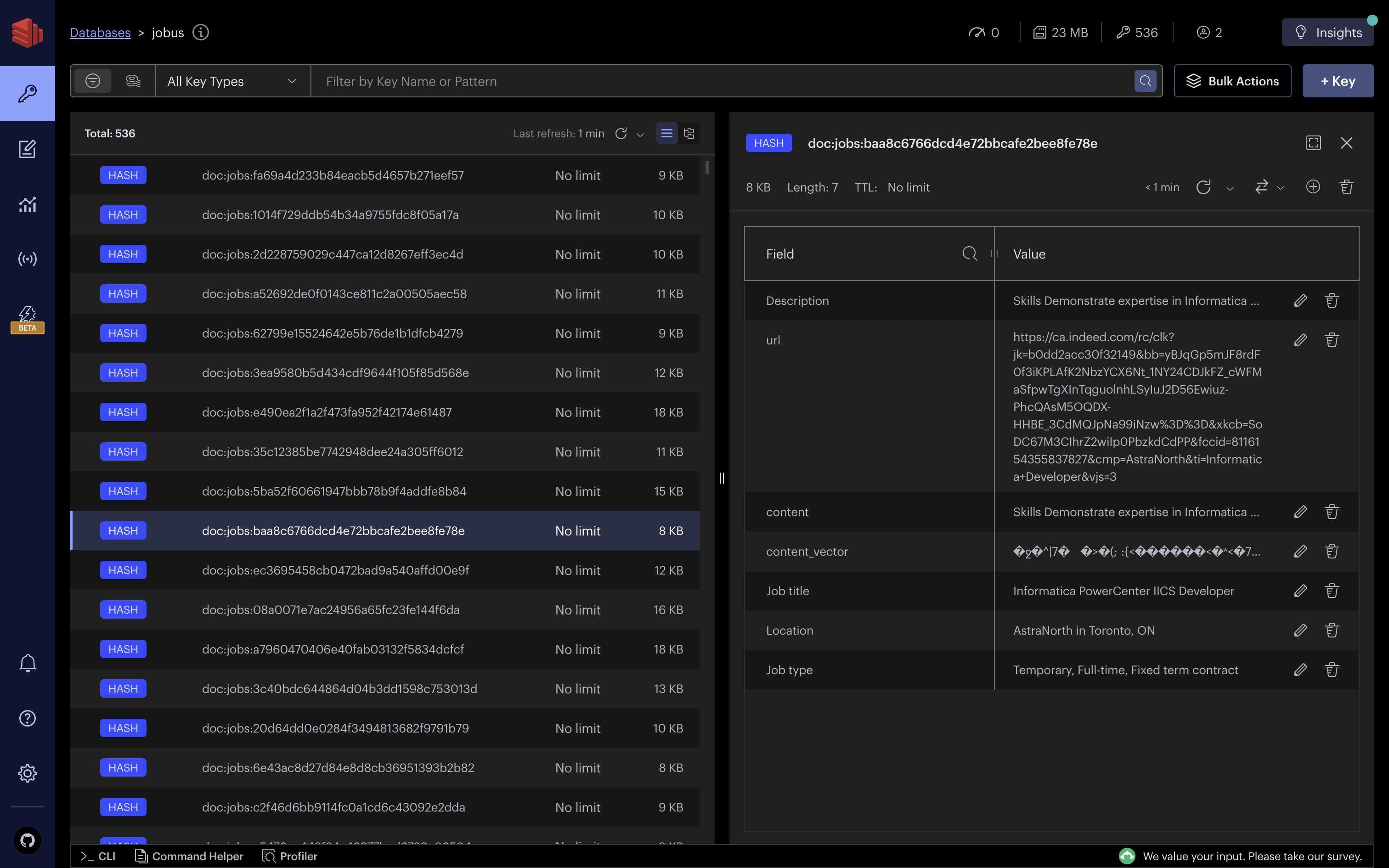Viewport: 1389px width, 868px height.
Task: Switch to list view layout
Action: [666, 133]
